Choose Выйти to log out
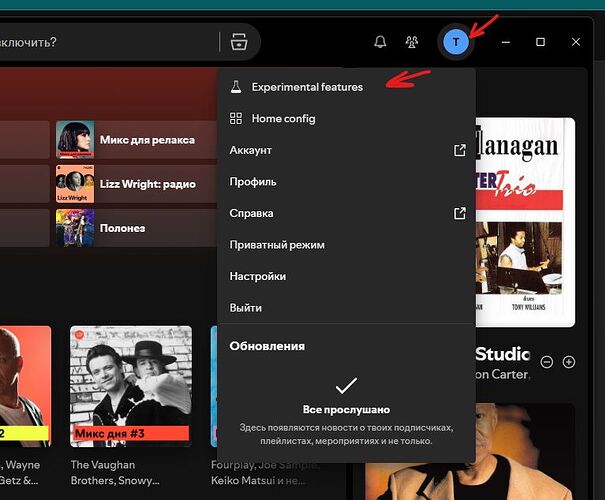 346,308
